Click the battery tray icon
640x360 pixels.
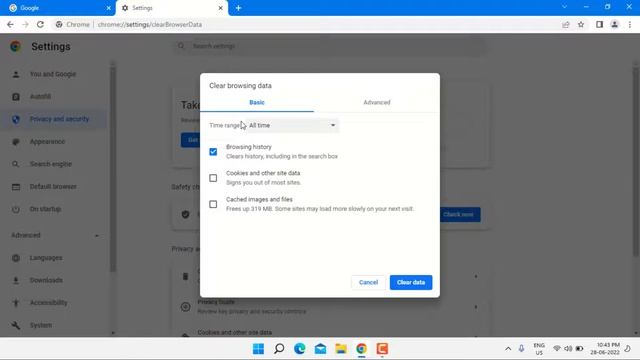point(579,349)
